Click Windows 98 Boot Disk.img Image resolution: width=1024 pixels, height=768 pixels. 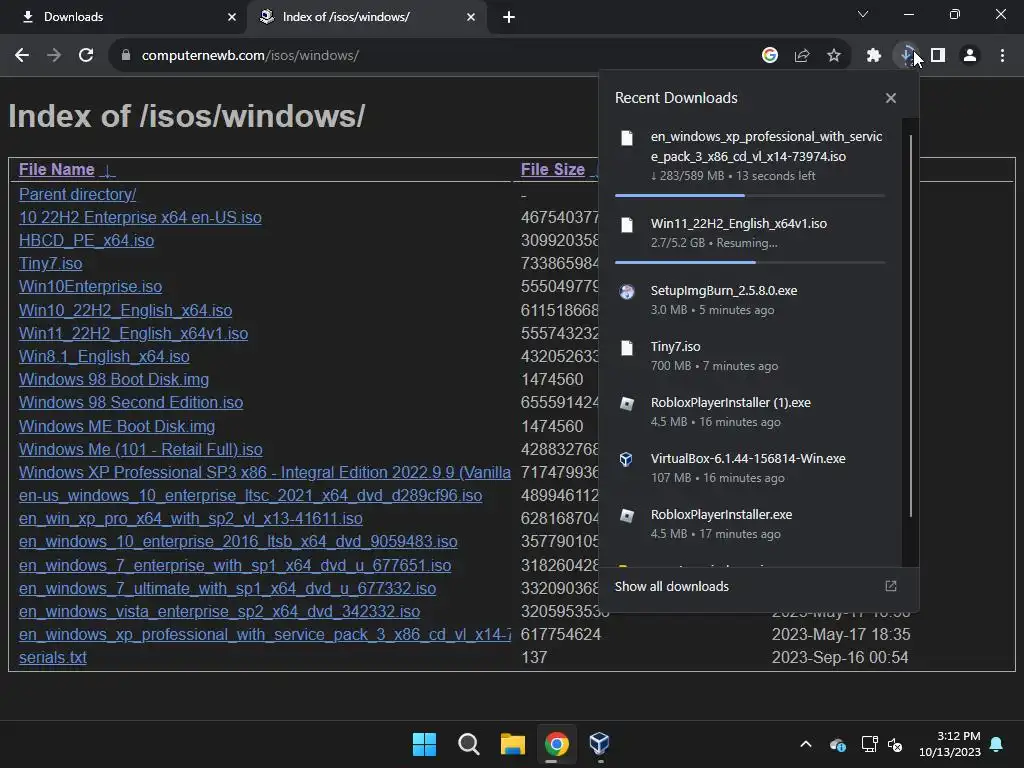click(114, 379)
